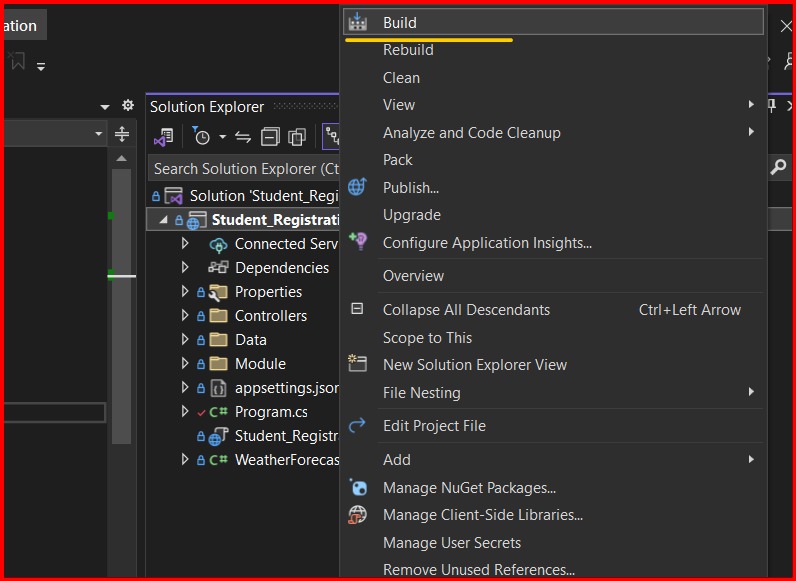Expand the Dependencies node
Screen dimensions: 796x581
[x=185, y=267]
